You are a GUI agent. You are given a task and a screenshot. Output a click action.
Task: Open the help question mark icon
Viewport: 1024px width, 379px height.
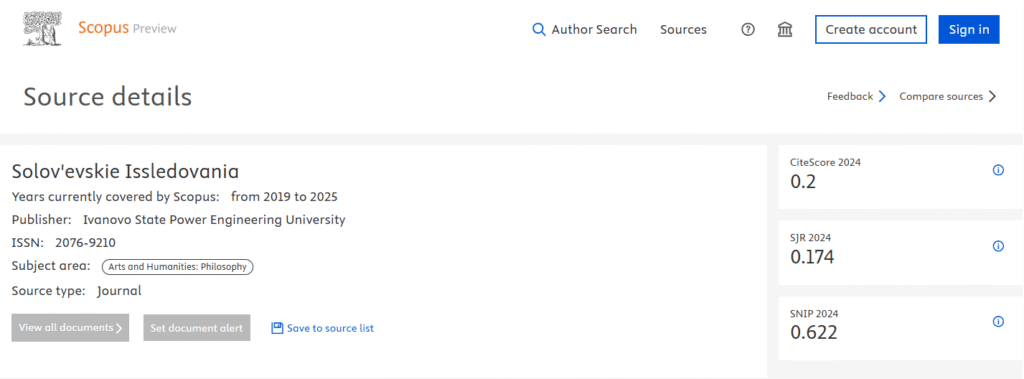point(748,29)
